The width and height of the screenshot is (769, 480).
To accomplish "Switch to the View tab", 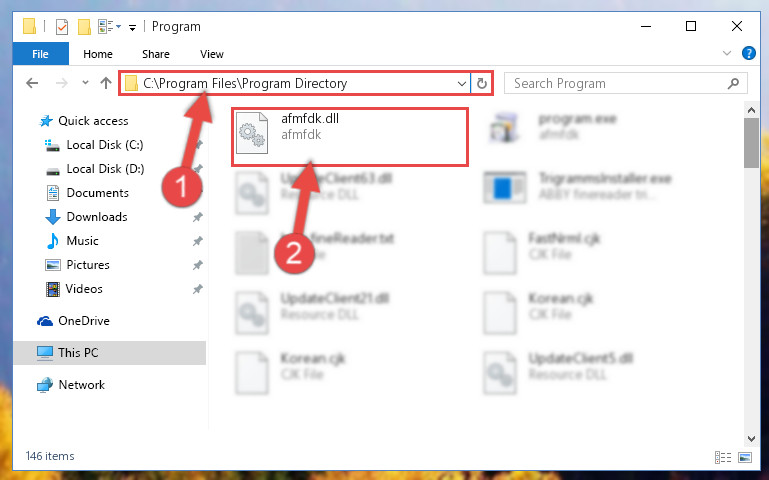I will pos(211,54).
